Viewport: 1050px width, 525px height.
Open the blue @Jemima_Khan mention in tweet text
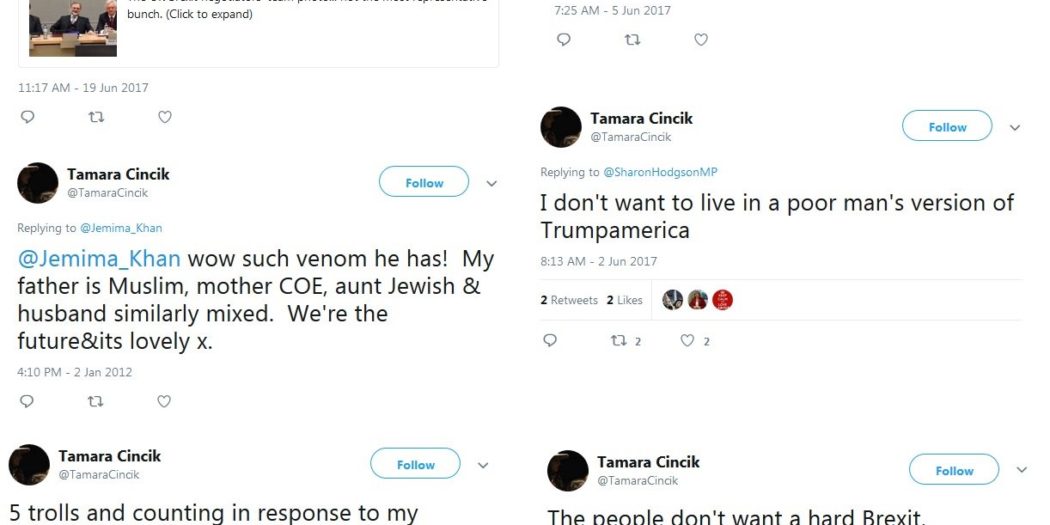click(99, 259)
